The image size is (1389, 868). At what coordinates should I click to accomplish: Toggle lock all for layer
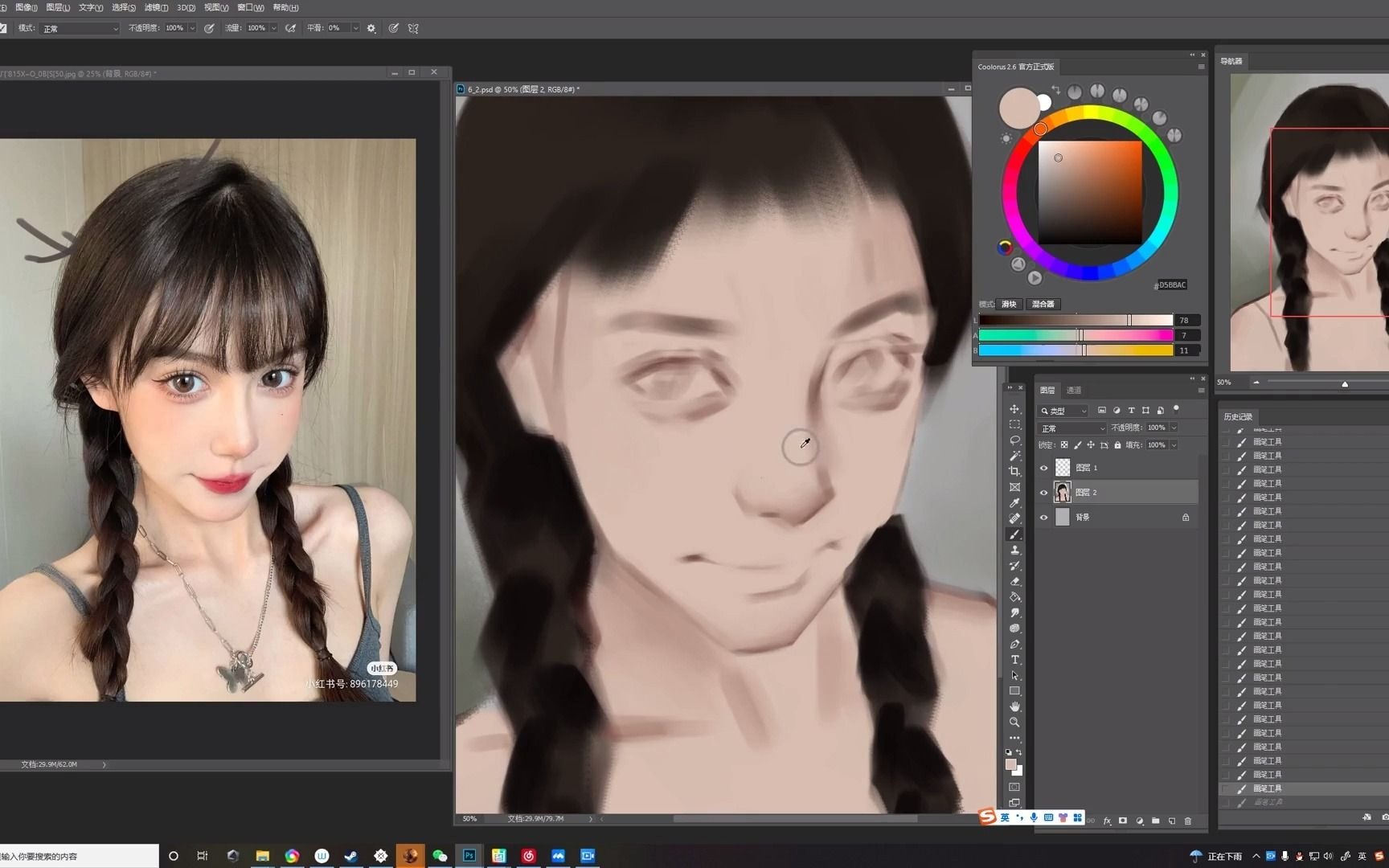point(1117,444)
